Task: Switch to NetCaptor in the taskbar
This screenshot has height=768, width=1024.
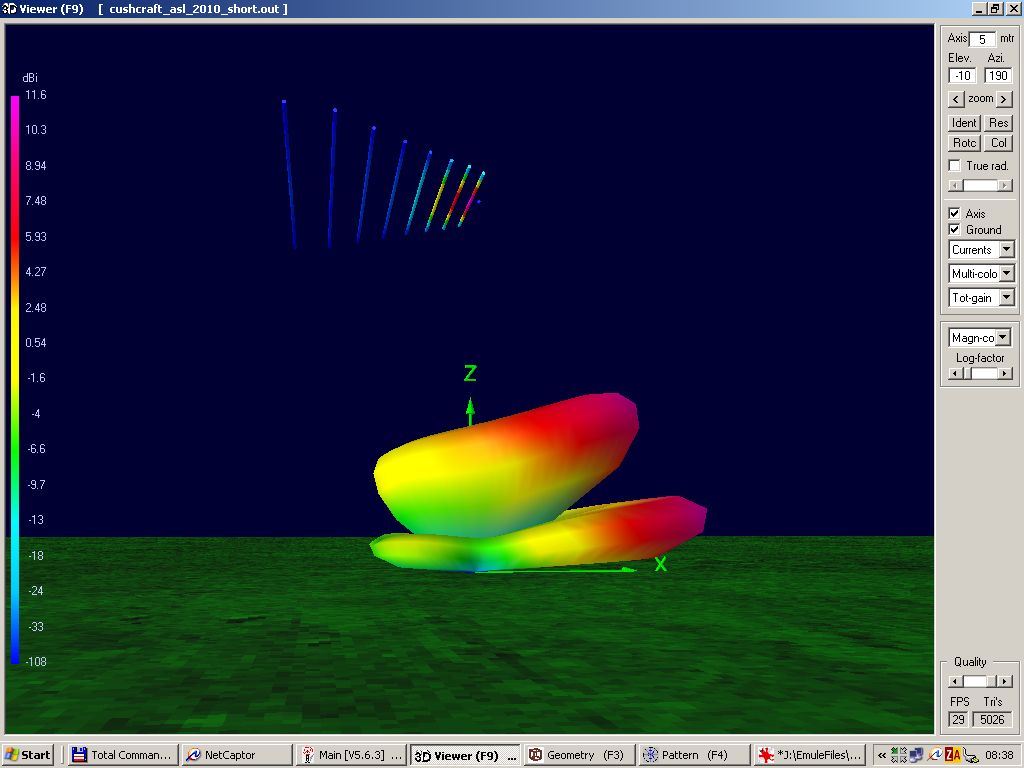Action: pos(236,755)
